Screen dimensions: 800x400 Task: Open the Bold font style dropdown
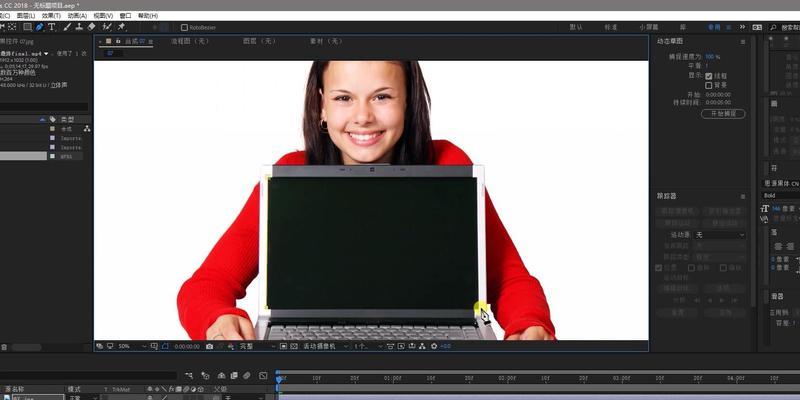tap(781, 195)
